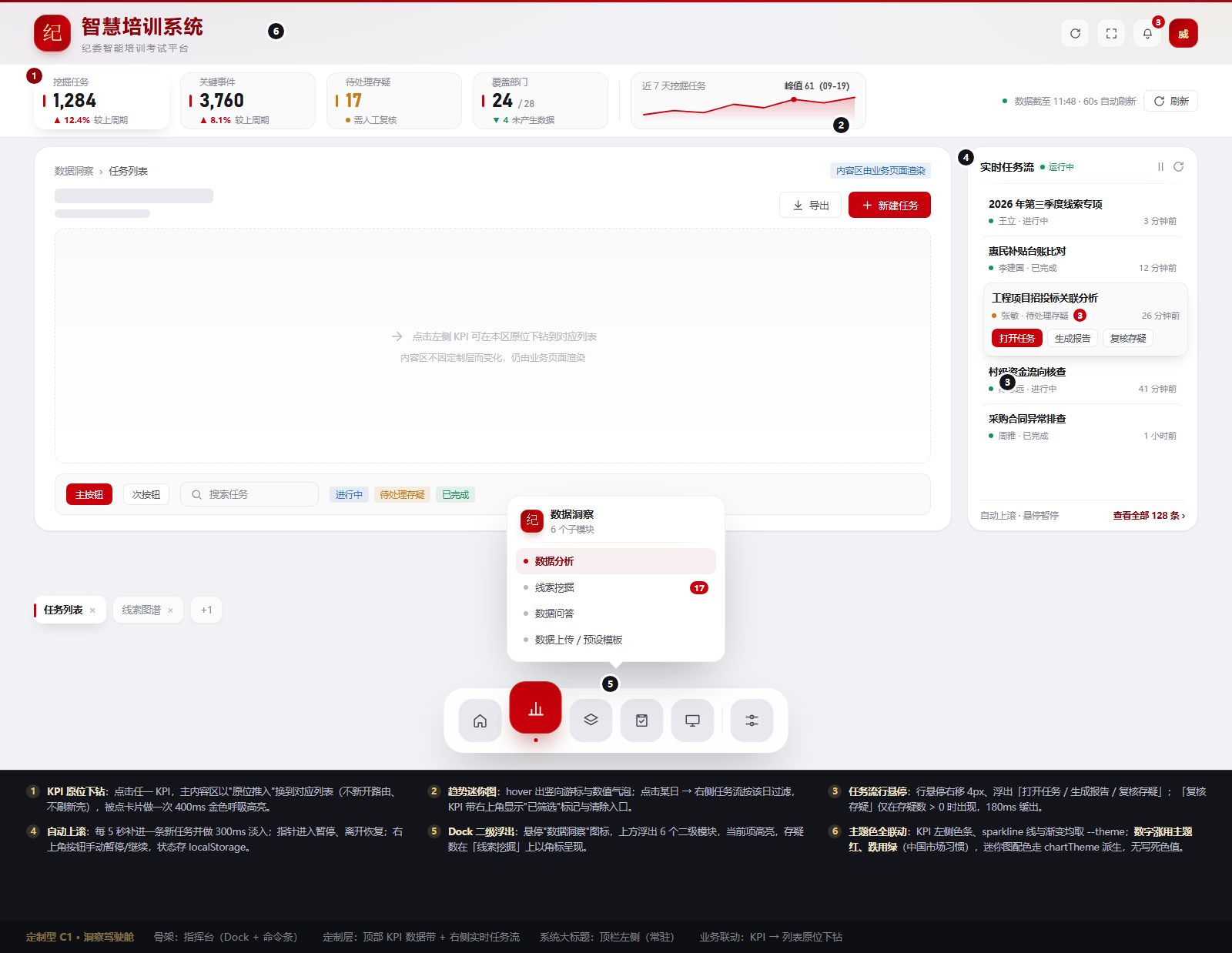Refresh the 实时任务流 panel
The width and height of the screenshot is (1232, 953).
tap(1178, 167)
